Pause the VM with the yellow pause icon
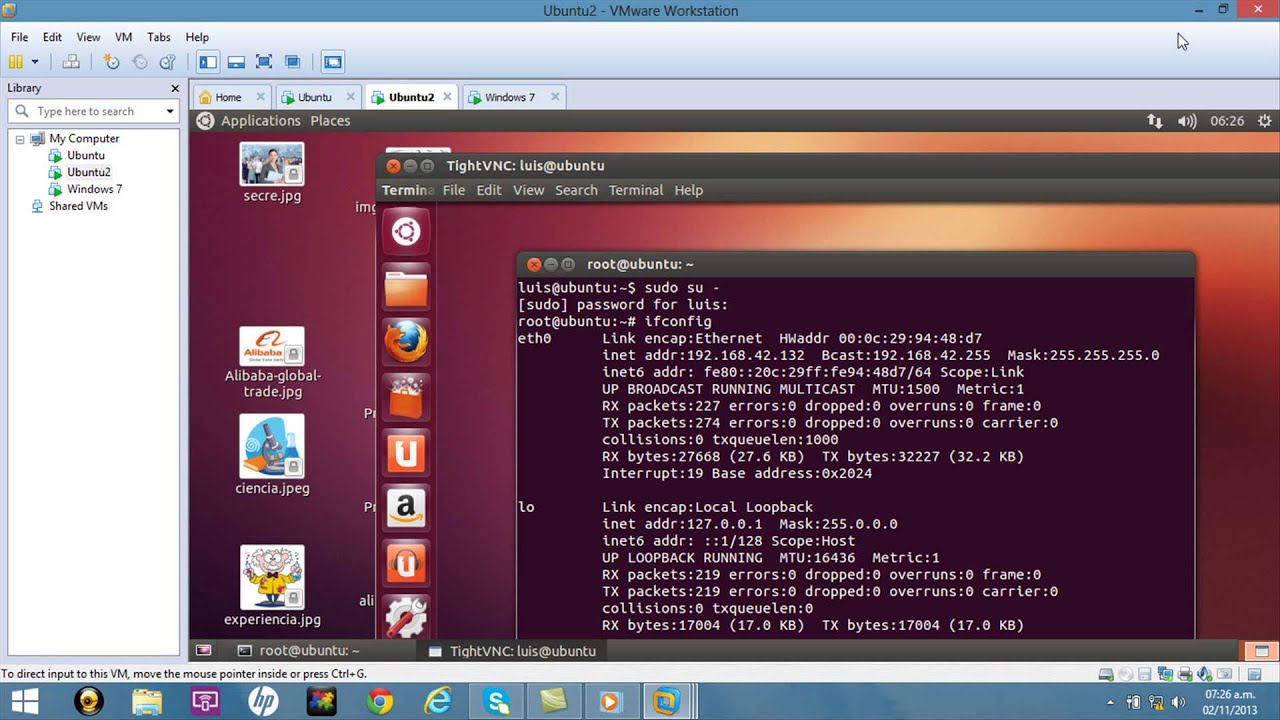Image resolution: width=1280 pixels, height=720 pixels. tap(16, 62)
